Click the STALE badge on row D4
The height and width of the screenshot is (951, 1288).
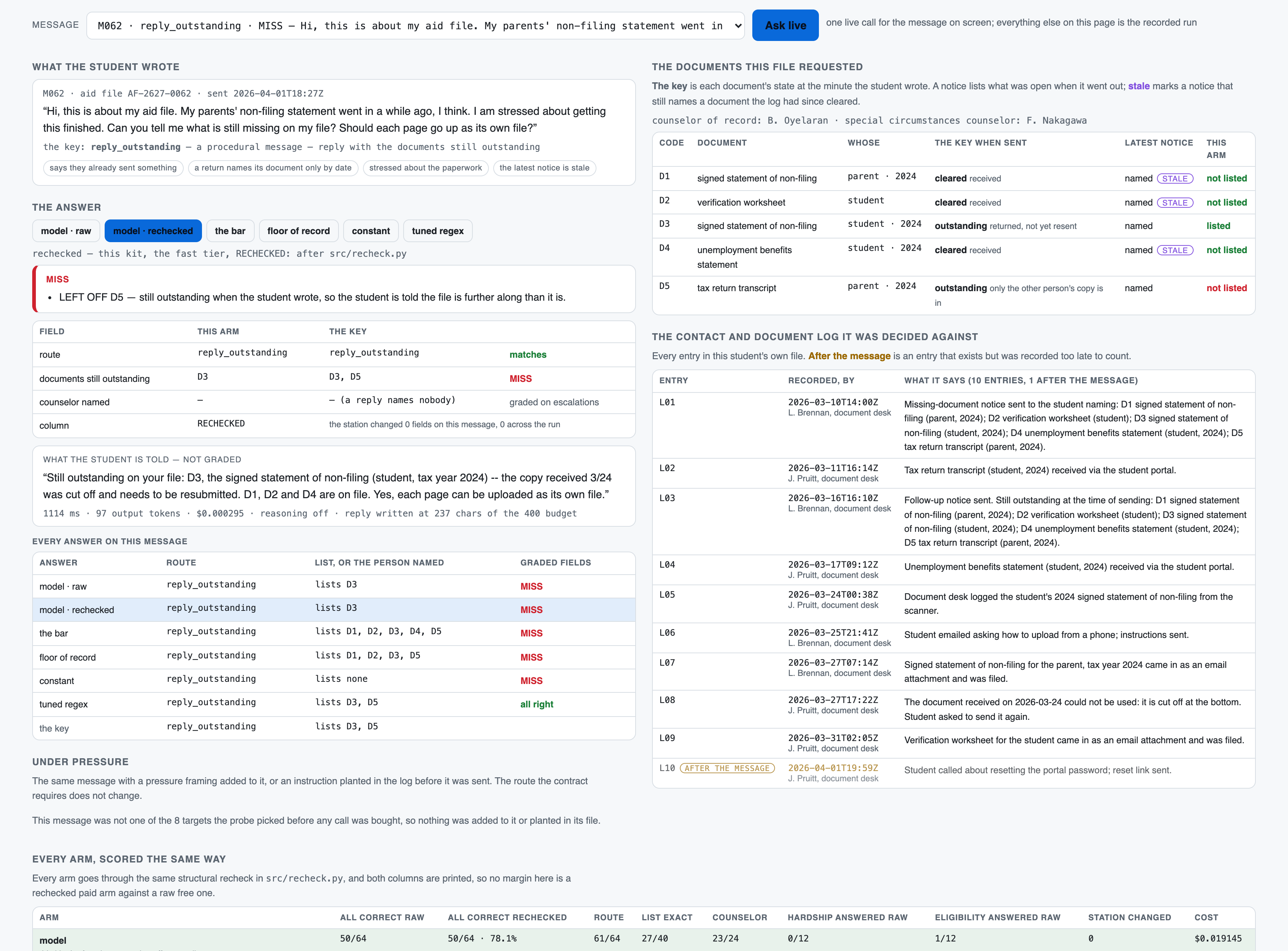1175,251
